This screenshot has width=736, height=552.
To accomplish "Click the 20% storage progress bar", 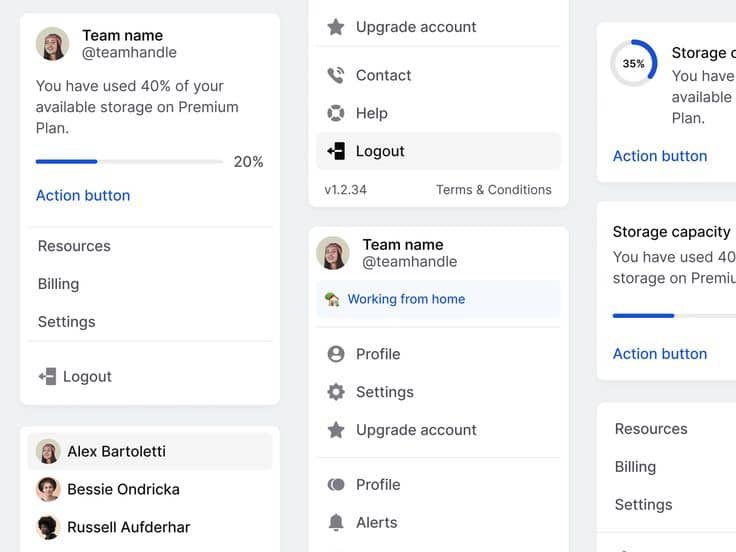I will 129,161.
